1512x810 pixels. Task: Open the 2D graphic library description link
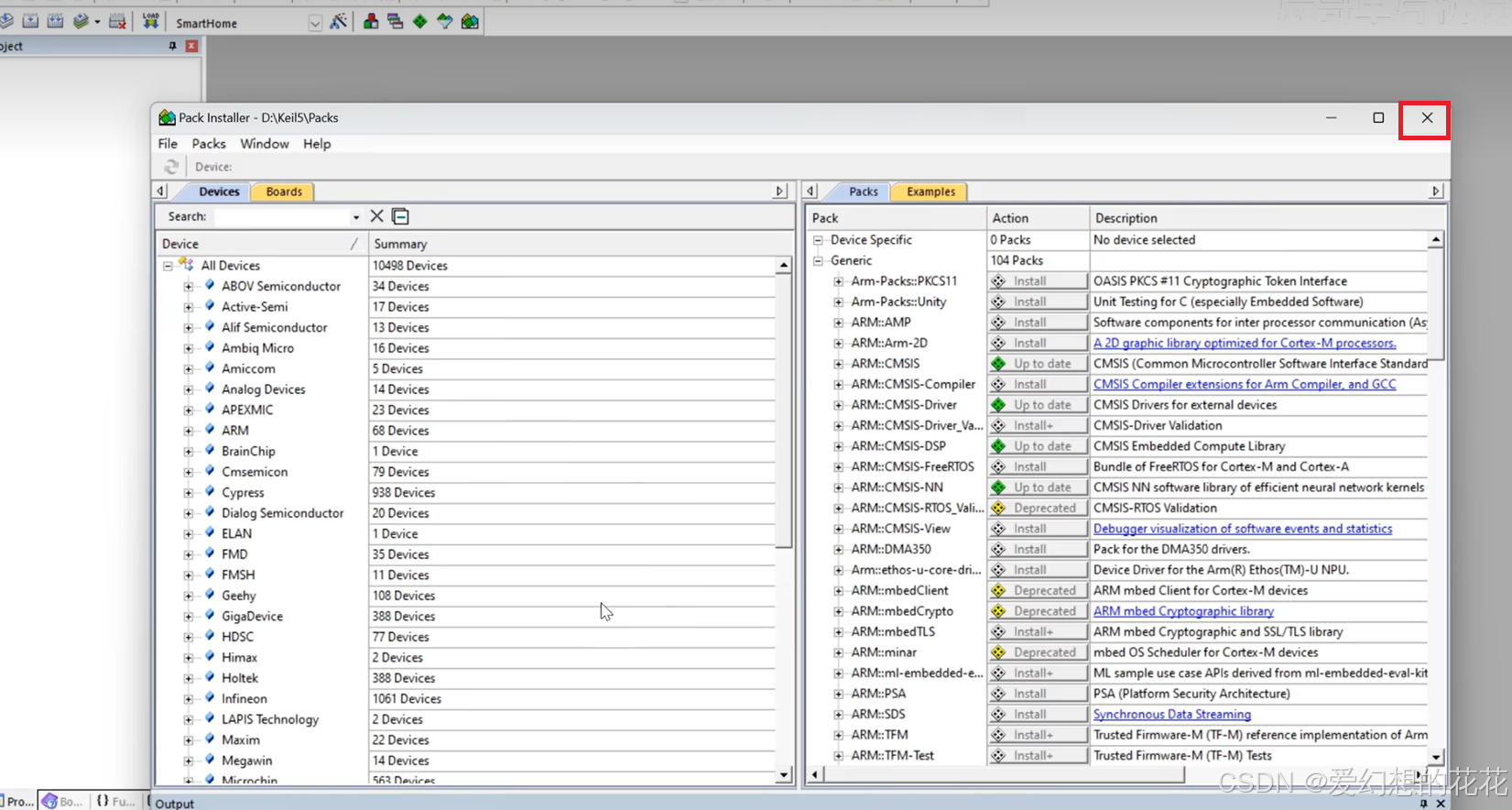(x=1245, y=343)
